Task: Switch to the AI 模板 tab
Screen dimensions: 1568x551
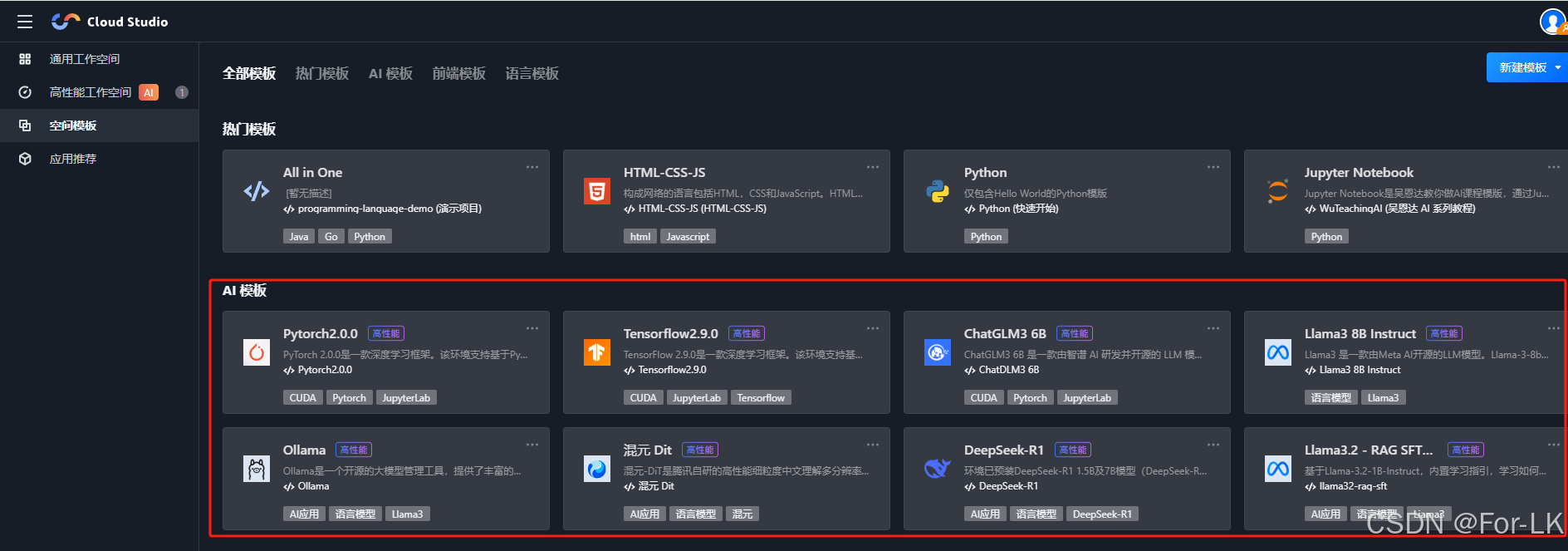Action: point(390,73)
